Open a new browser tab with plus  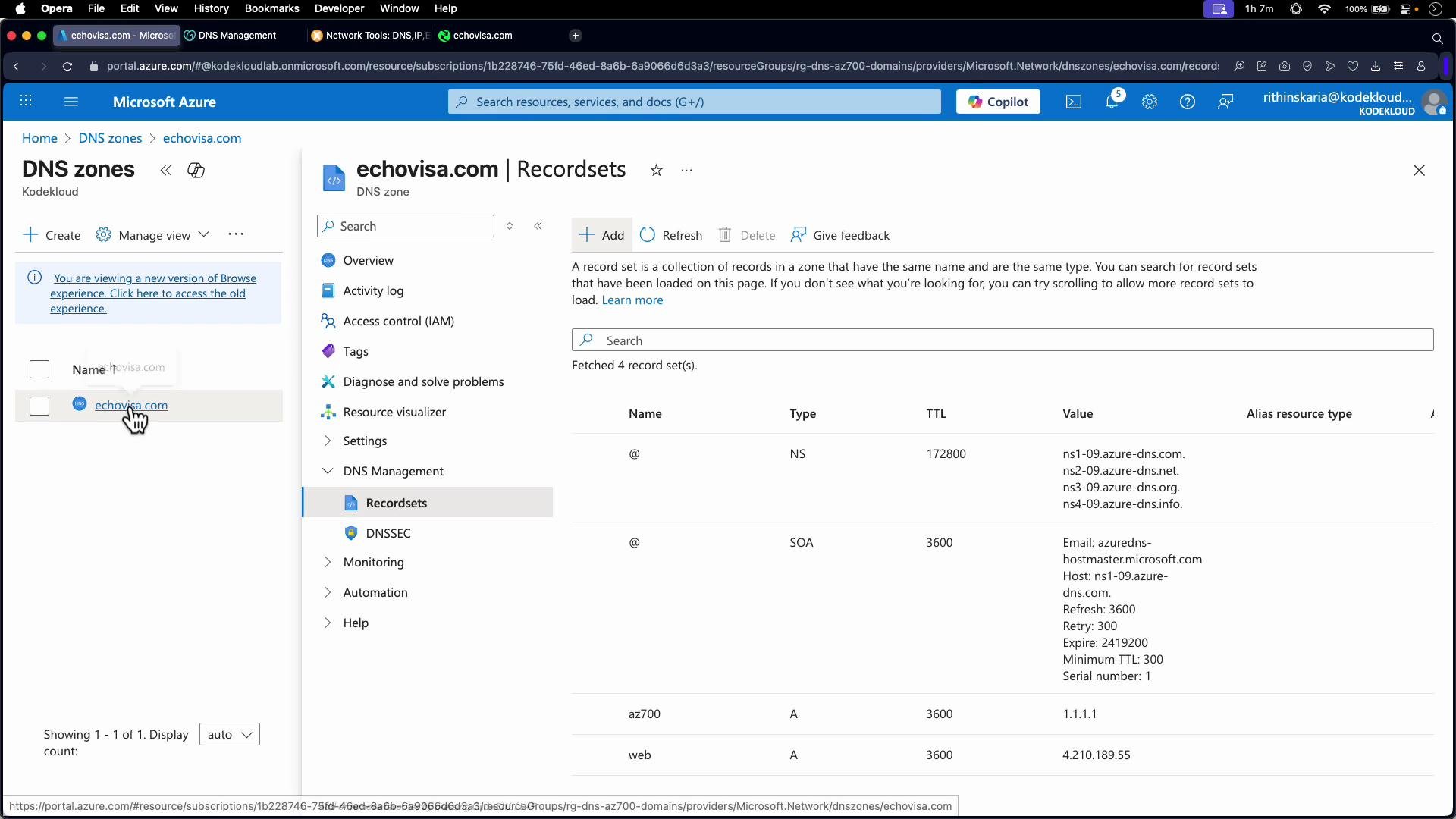[x=576, y=36]
